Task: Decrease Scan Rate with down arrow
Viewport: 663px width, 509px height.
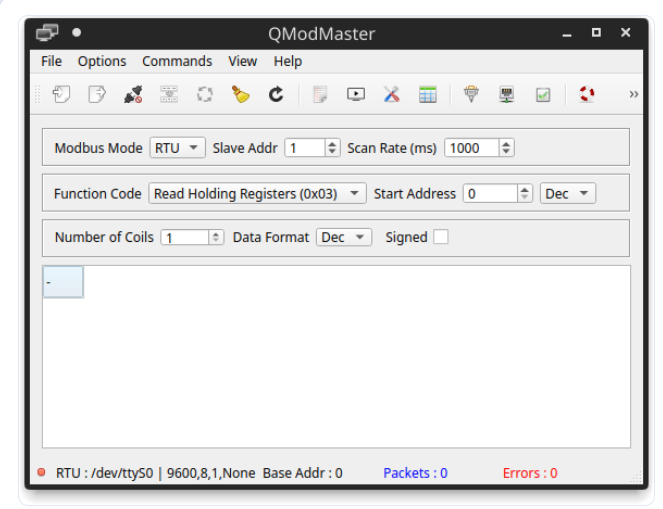Action: (x=506, y=152)
